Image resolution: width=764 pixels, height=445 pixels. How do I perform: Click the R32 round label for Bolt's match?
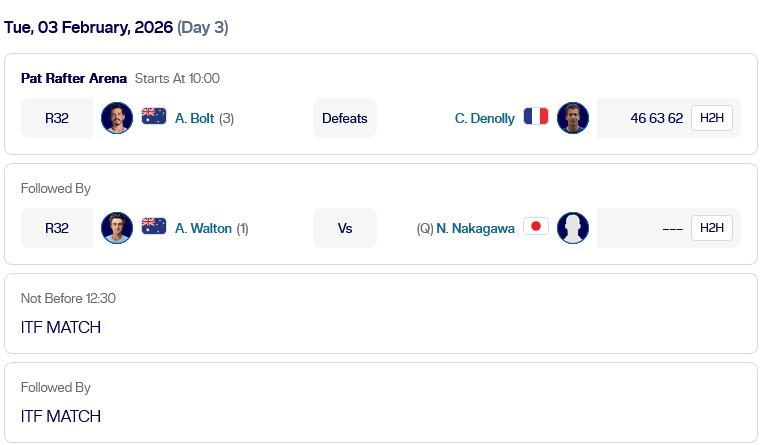point(57,118)
